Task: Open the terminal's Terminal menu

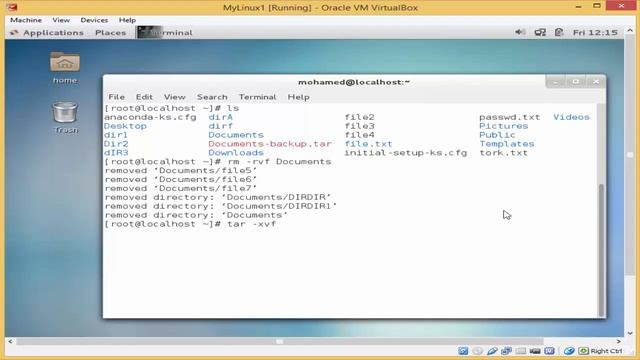Action: tap(258, 97)
